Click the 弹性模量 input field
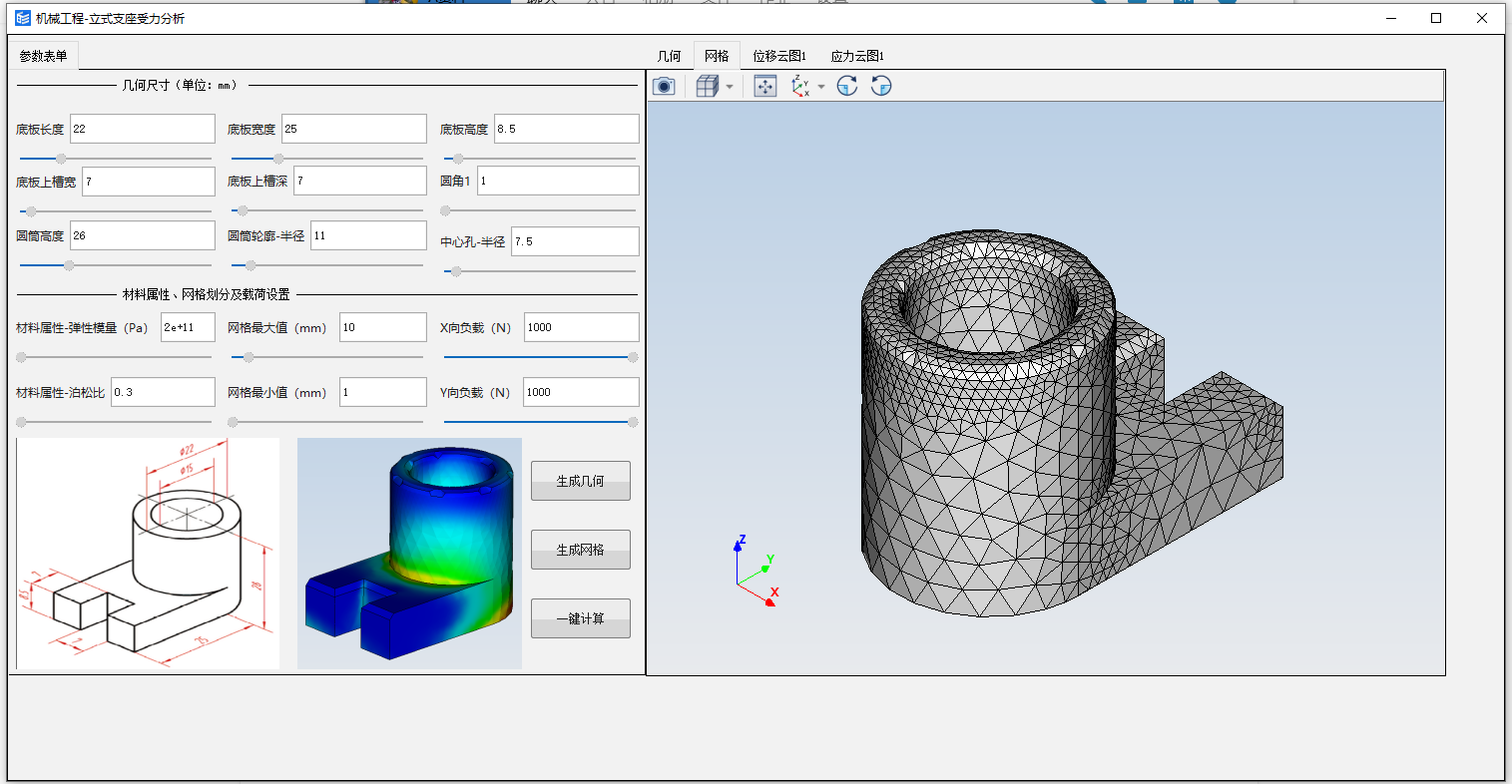The image size is (1512, 784). click(x=189, y=327)
